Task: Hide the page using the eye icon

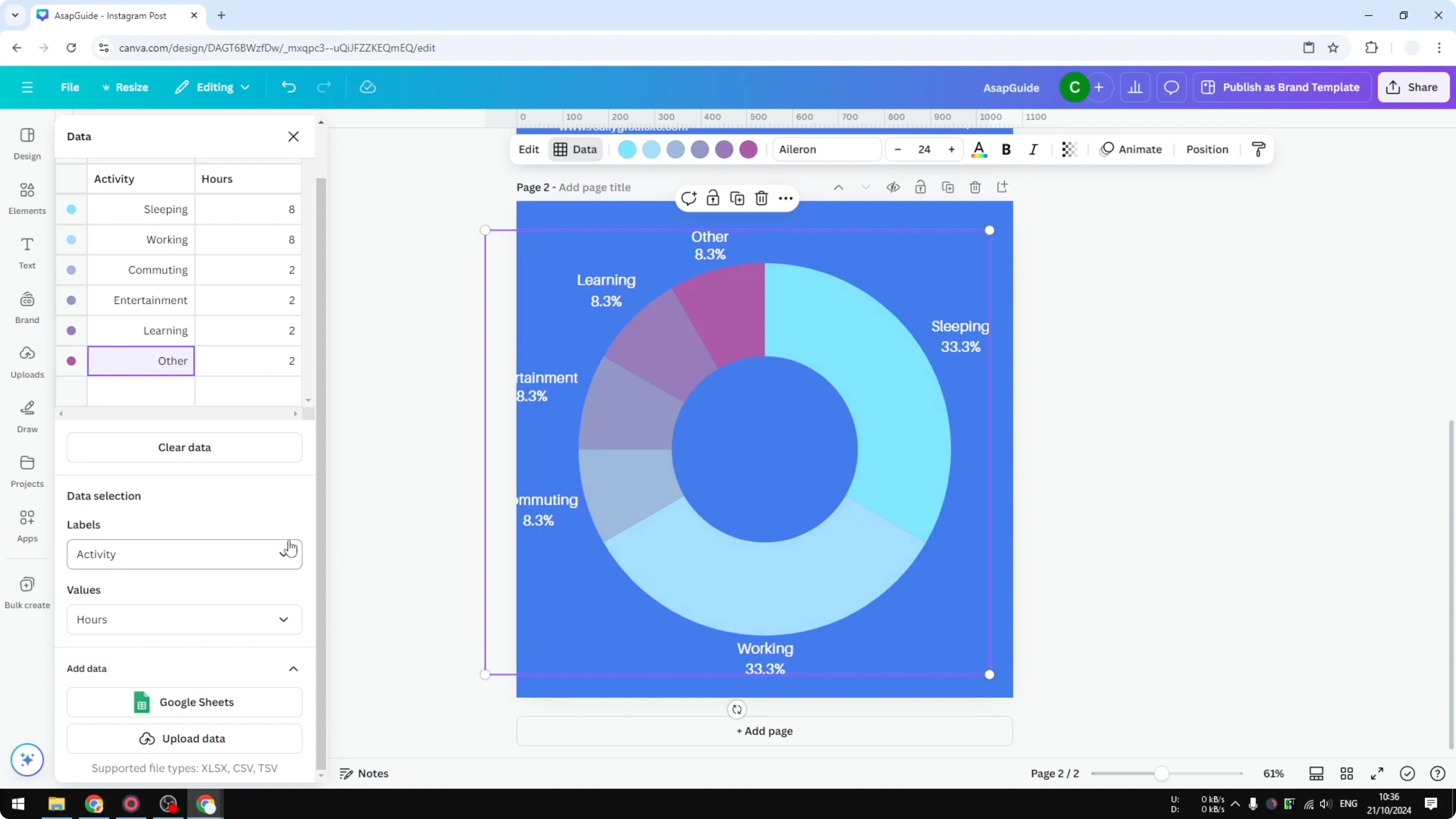Action: click(893, 187)
